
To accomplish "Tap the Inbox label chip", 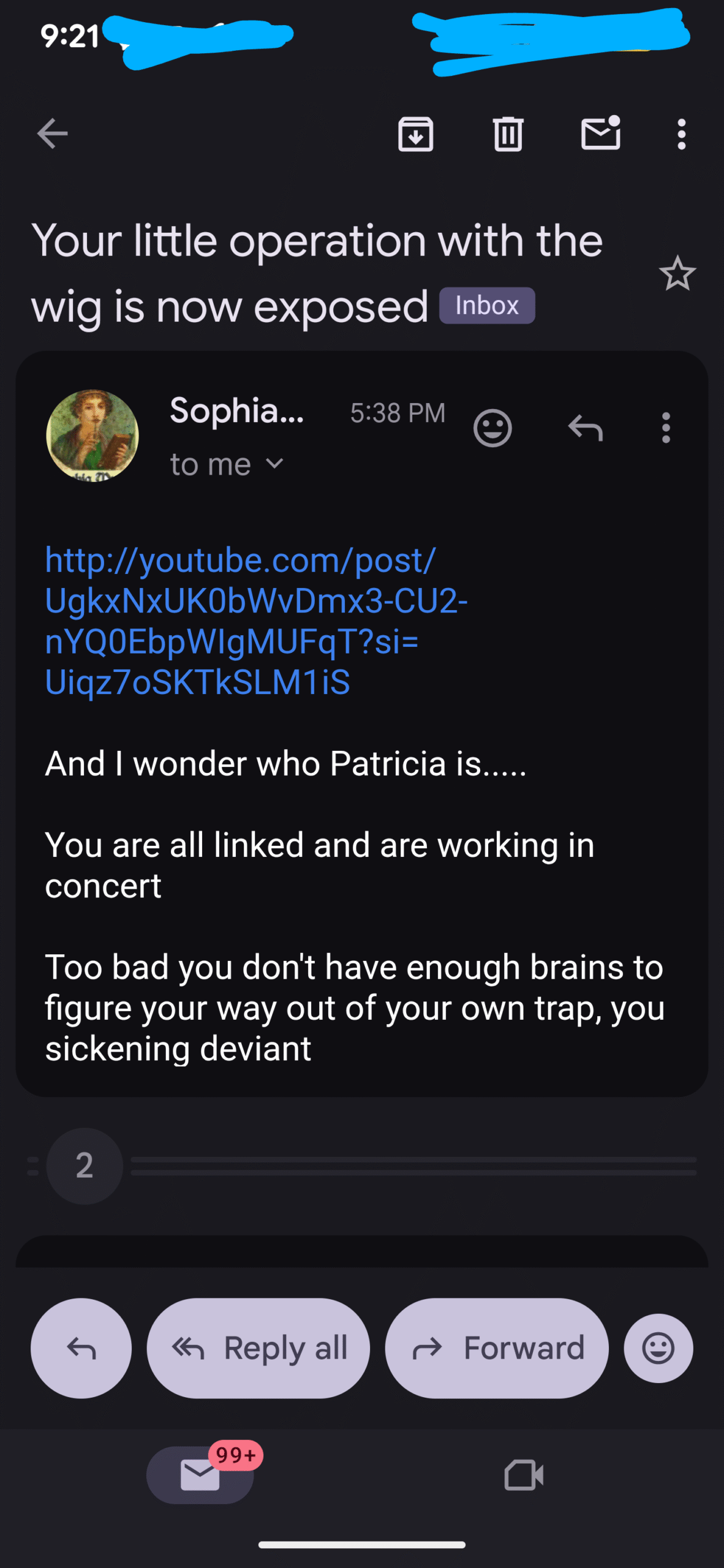I will tap(487, 306).
